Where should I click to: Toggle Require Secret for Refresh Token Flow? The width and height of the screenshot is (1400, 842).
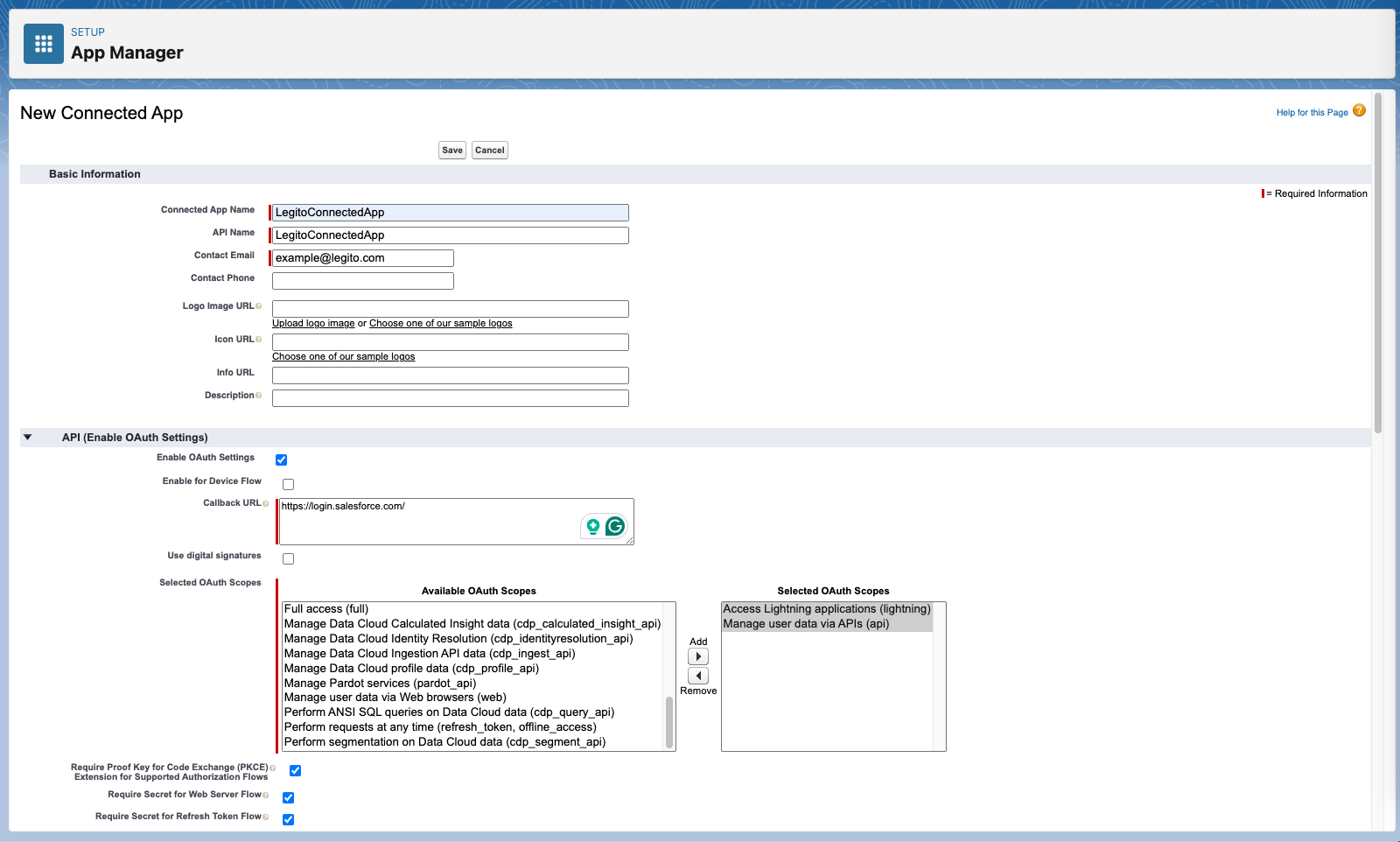click(x=289, y=820)
